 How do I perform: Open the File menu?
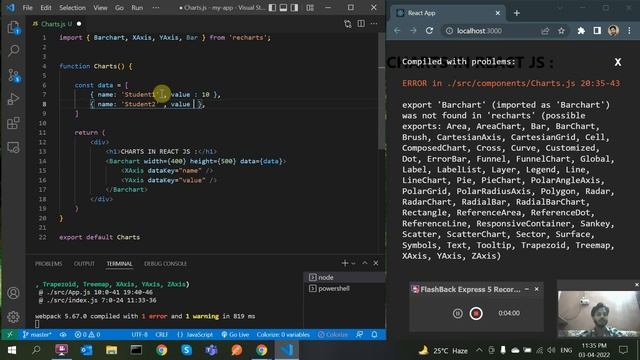(x=27, y=8)
